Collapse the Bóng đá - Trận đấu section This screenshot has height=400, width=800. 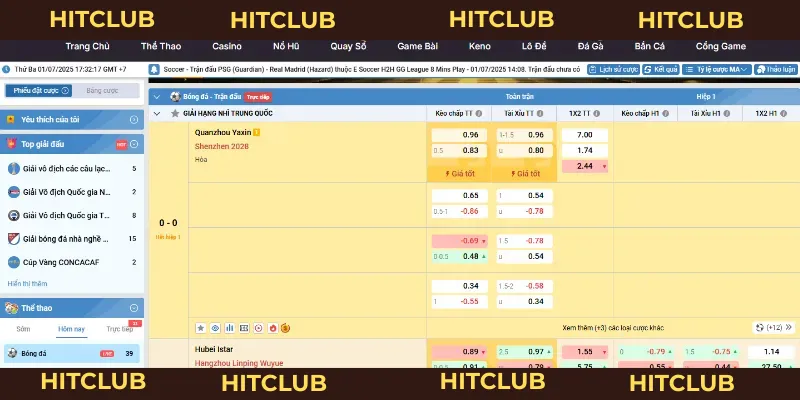coord(157,97)
